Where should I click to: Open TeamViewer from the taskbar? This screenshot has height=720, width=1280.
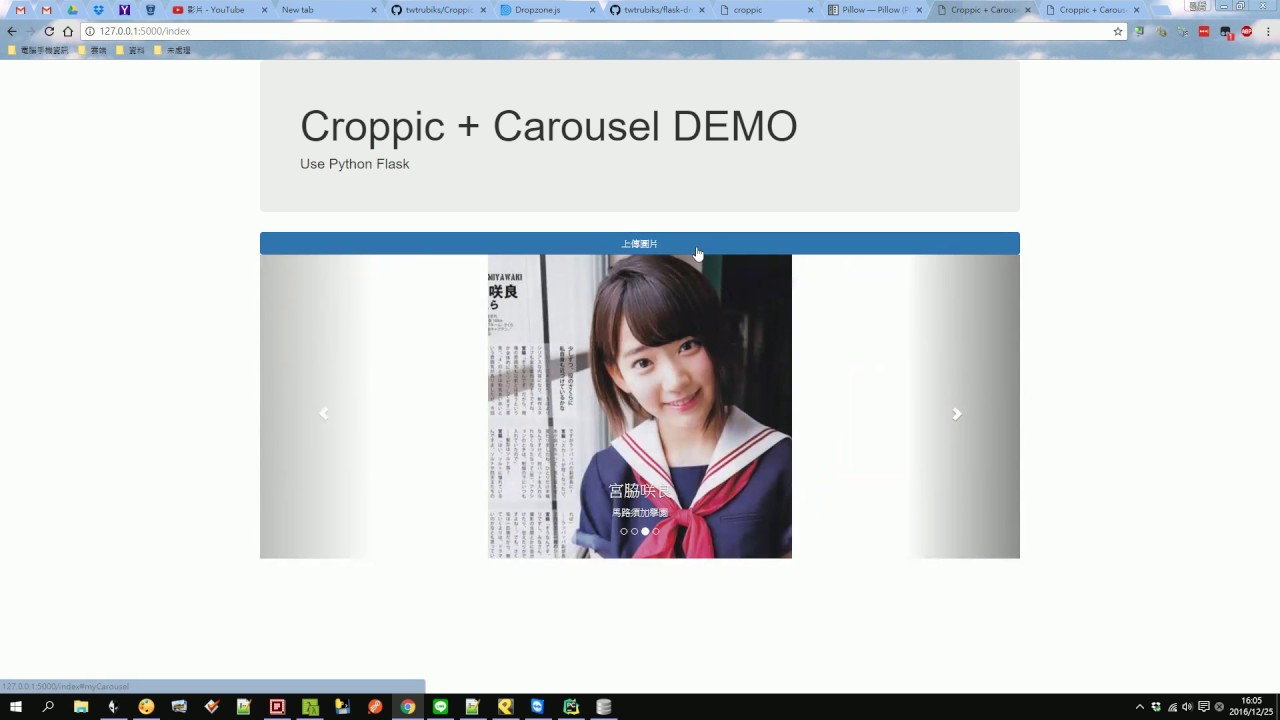538,707
